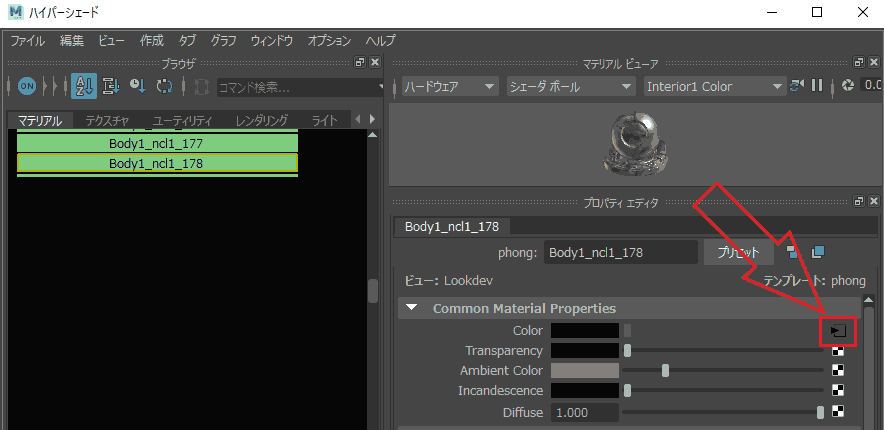This screenshot has width=884, height=430.
Task: Click the sort by type icon
Action: pos(111,86)
